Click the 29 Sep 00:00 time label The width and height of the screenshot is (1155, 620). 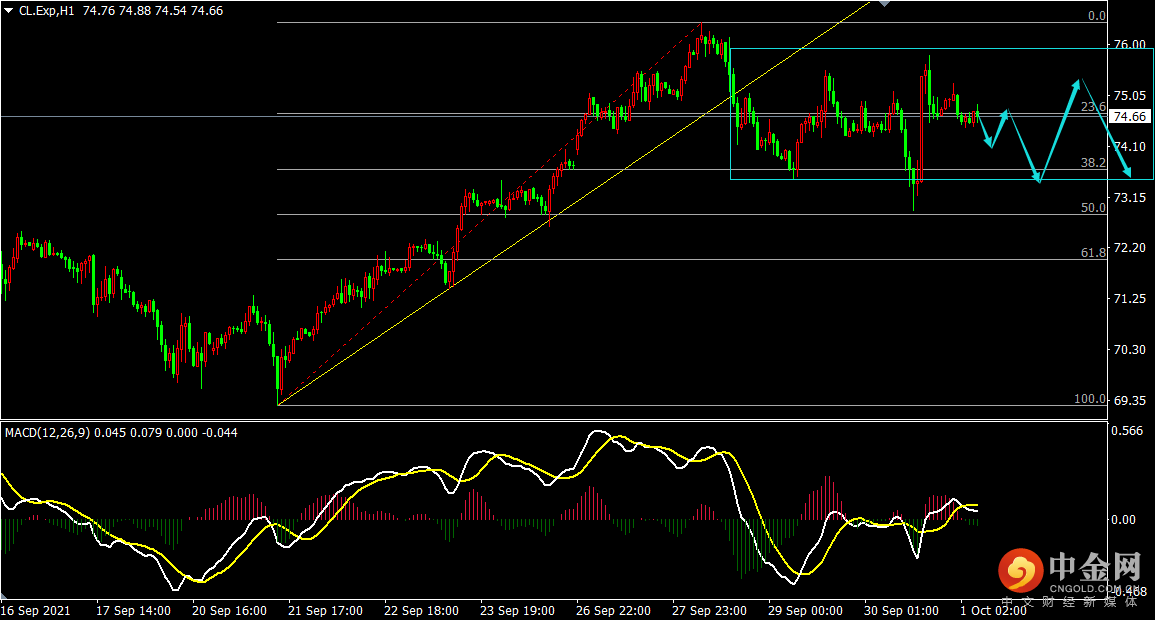point(805,611)
